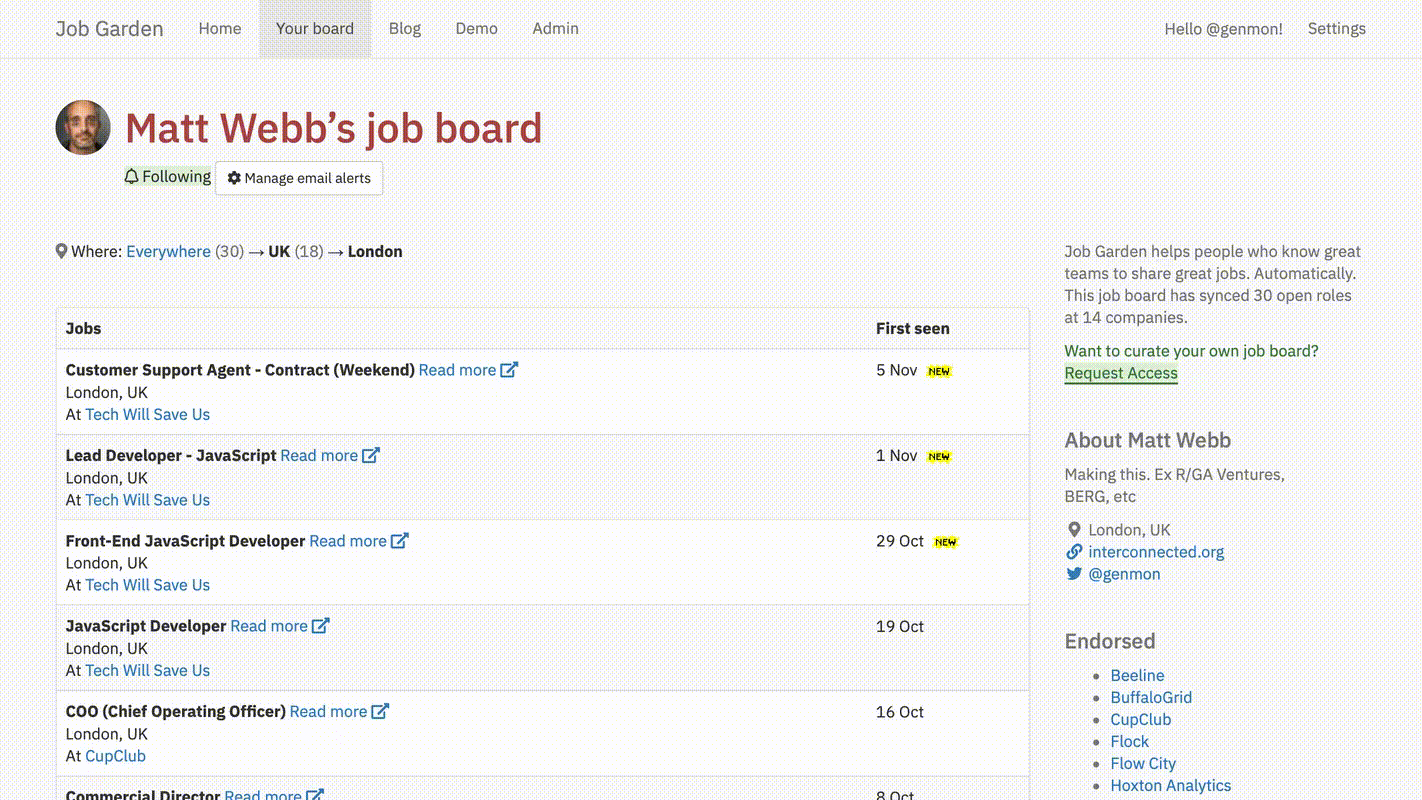Click external link icon beside Customer Support Agent
This screenshot has height=800, width=1422.
click(x=509, y=370)
